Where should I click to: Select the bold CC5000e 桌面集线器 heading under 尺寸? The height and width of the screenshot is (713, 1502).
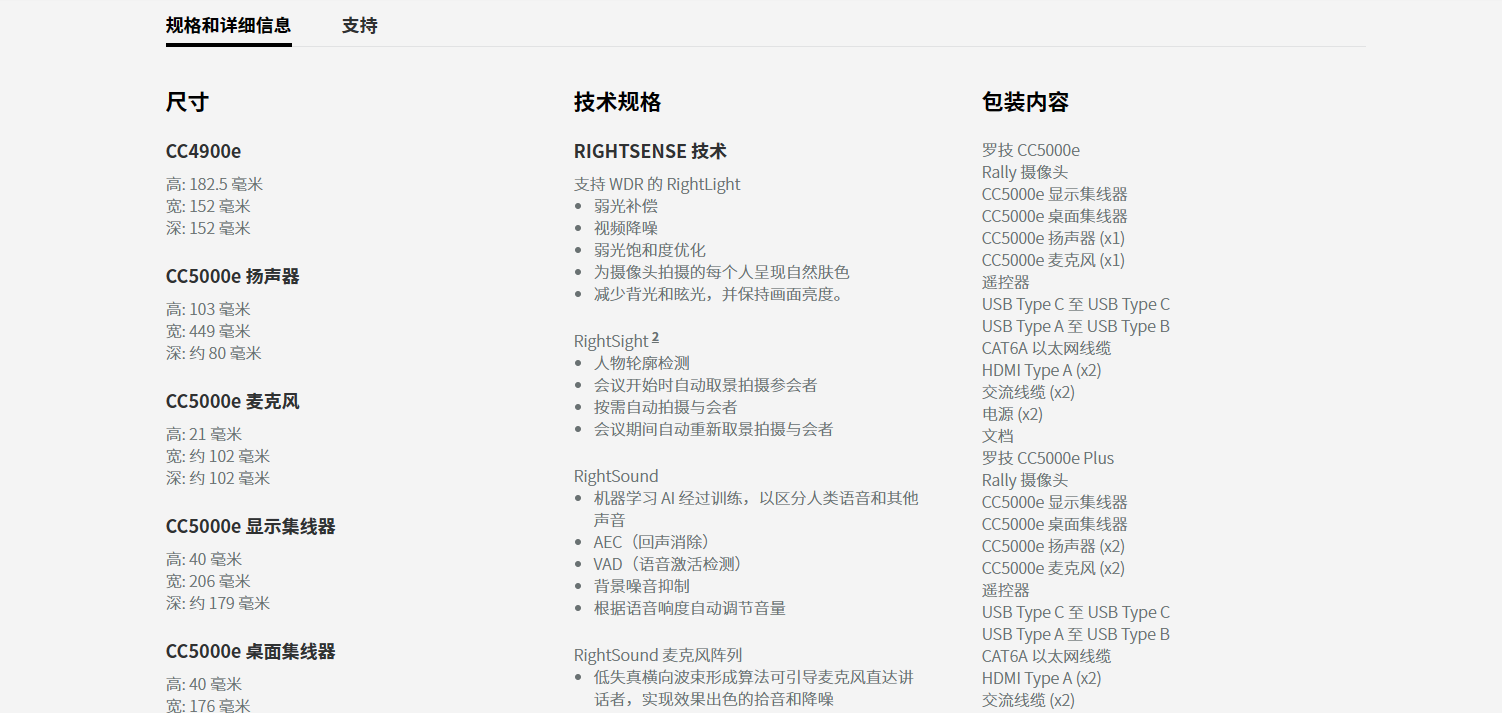[251, 651]
